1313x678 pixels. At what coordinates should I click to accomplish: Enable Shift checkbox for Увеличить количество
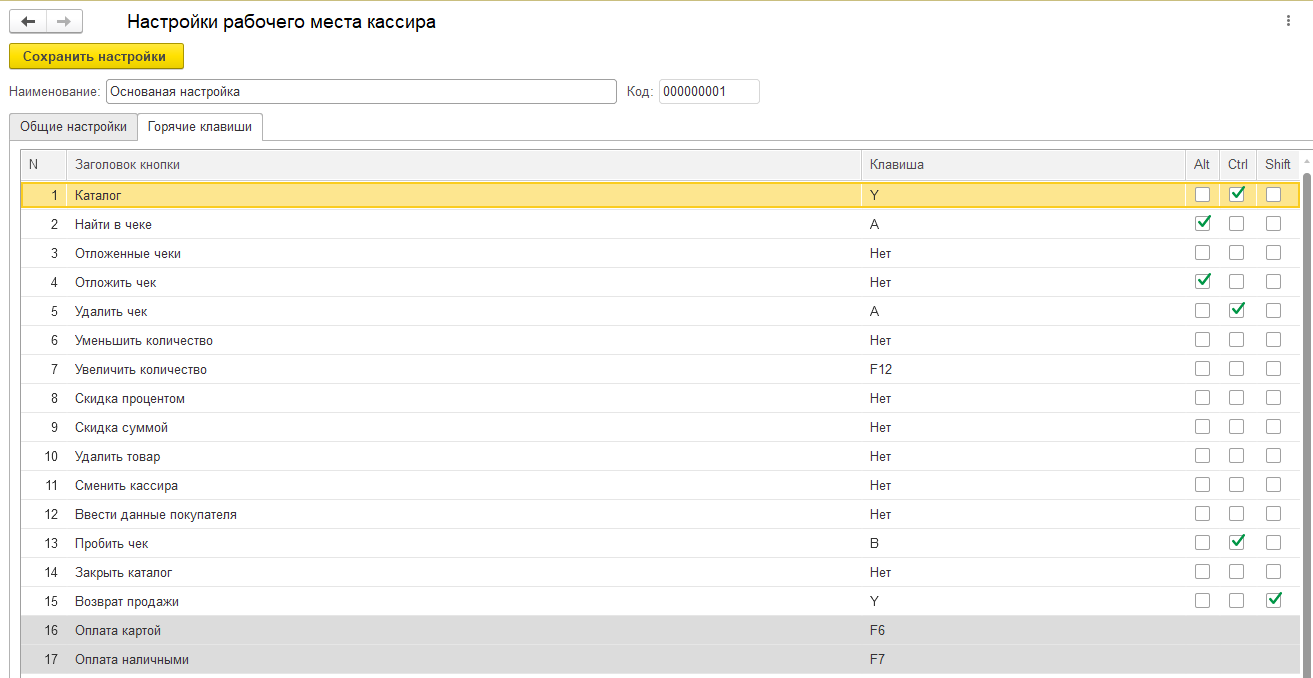coord(1273,369)
